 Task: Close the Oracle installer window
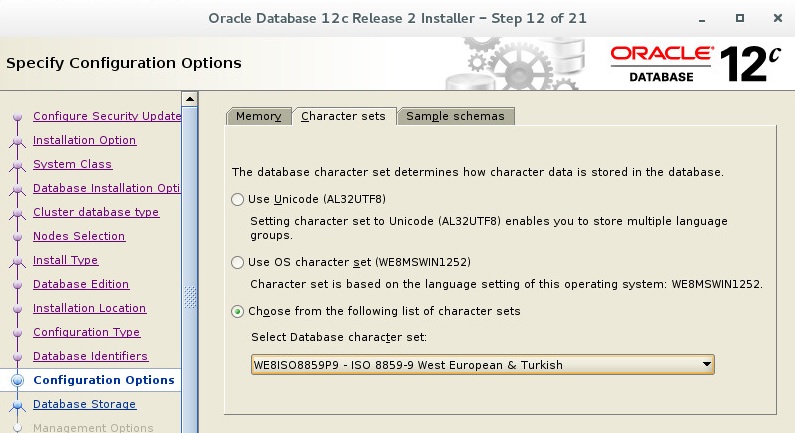778,18
